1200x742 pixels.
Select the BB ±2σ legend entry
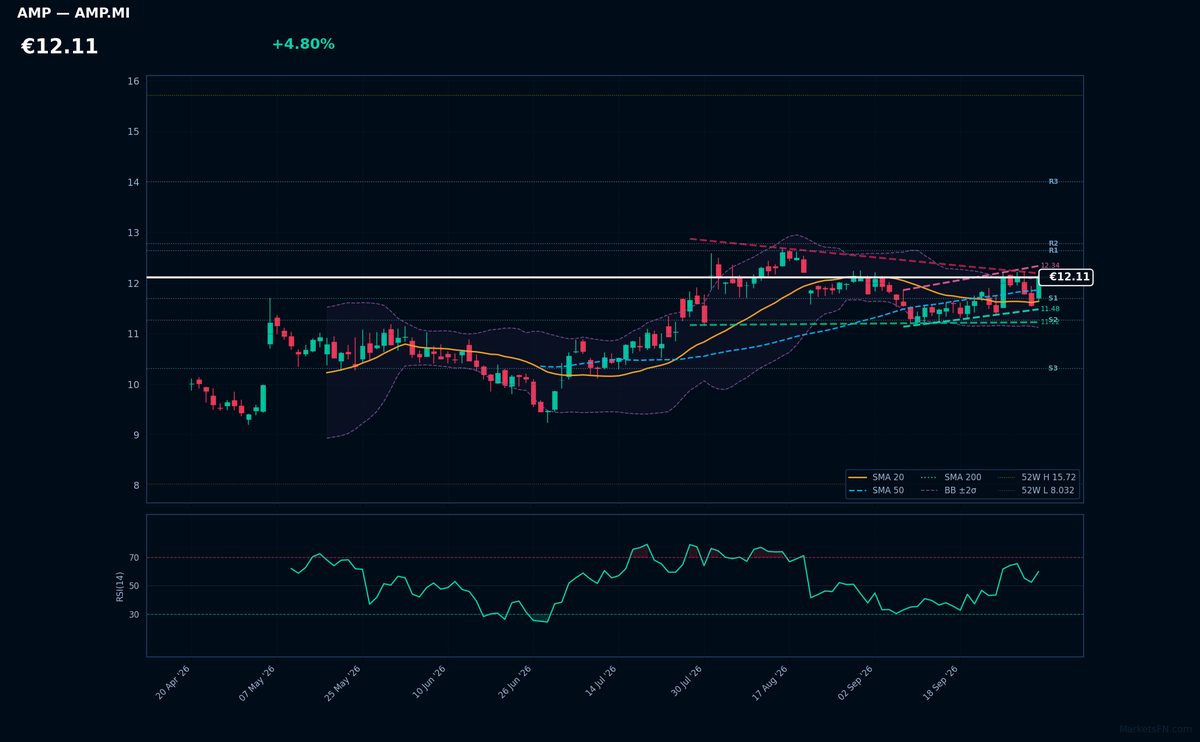[x=951, y=491]
